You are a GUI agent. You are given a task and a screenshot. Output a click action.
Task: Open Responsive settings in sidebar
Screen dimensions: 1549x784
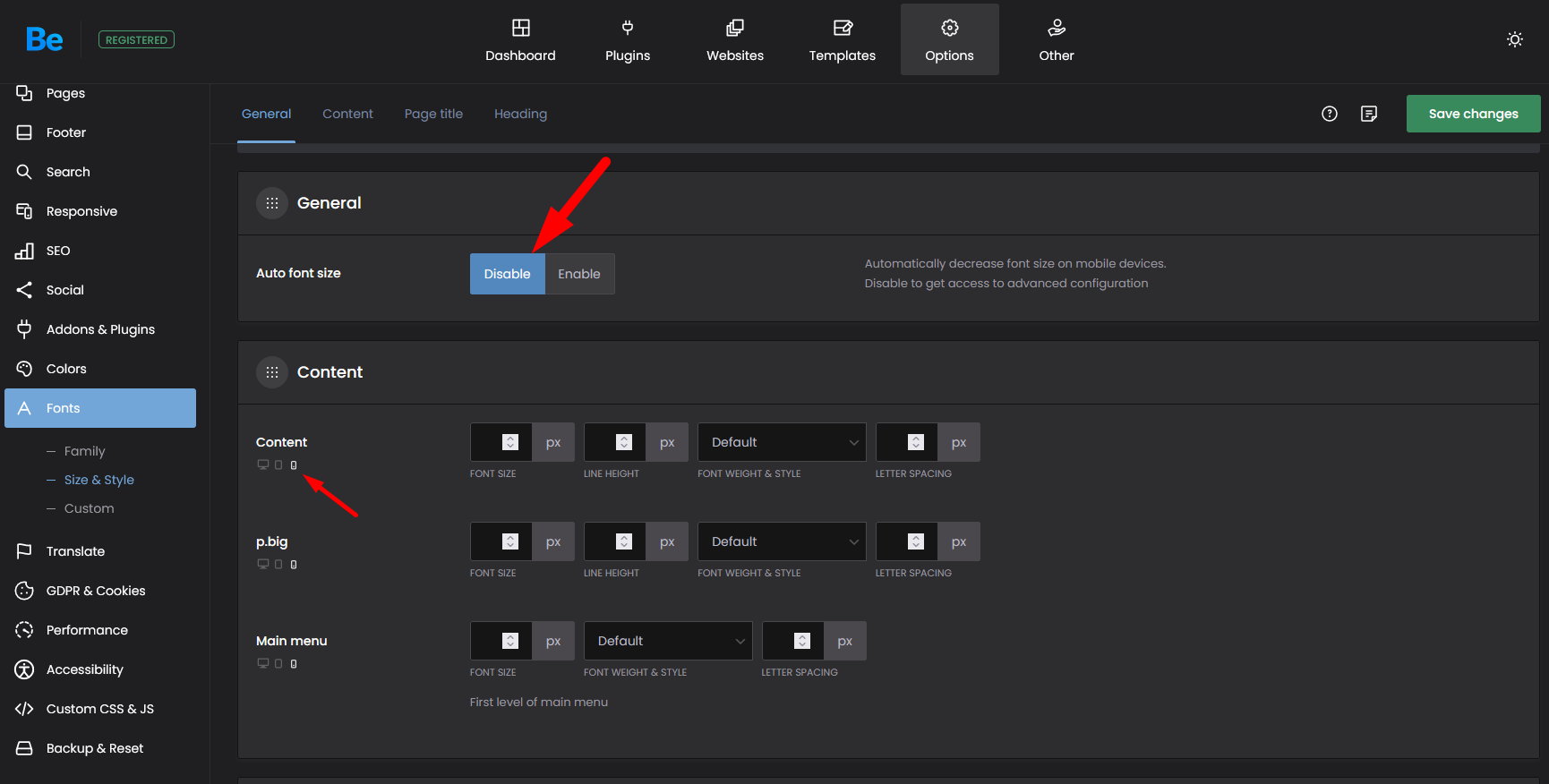100,211
